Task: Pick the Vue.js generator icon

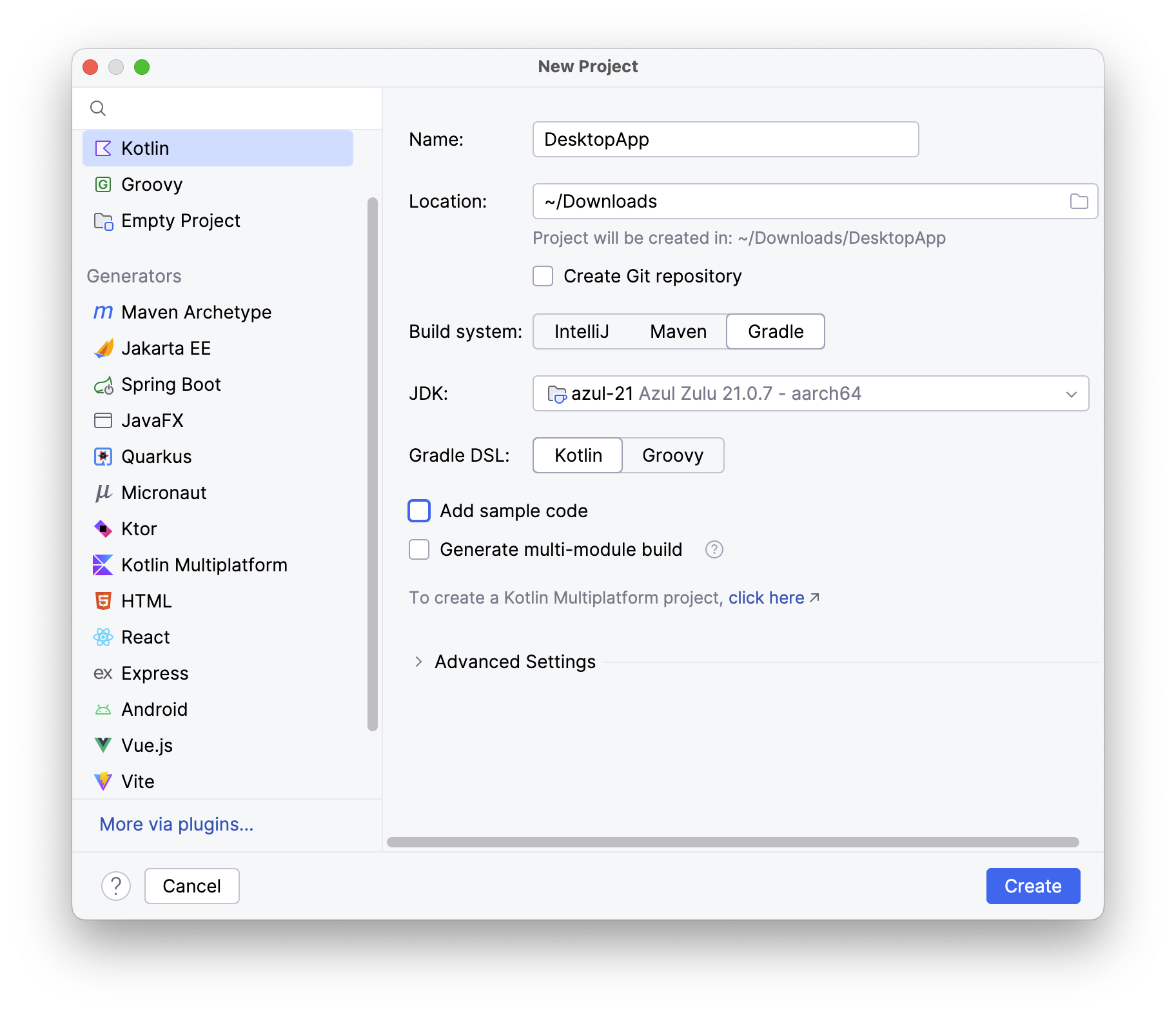Action: click(x=103, y=745)
